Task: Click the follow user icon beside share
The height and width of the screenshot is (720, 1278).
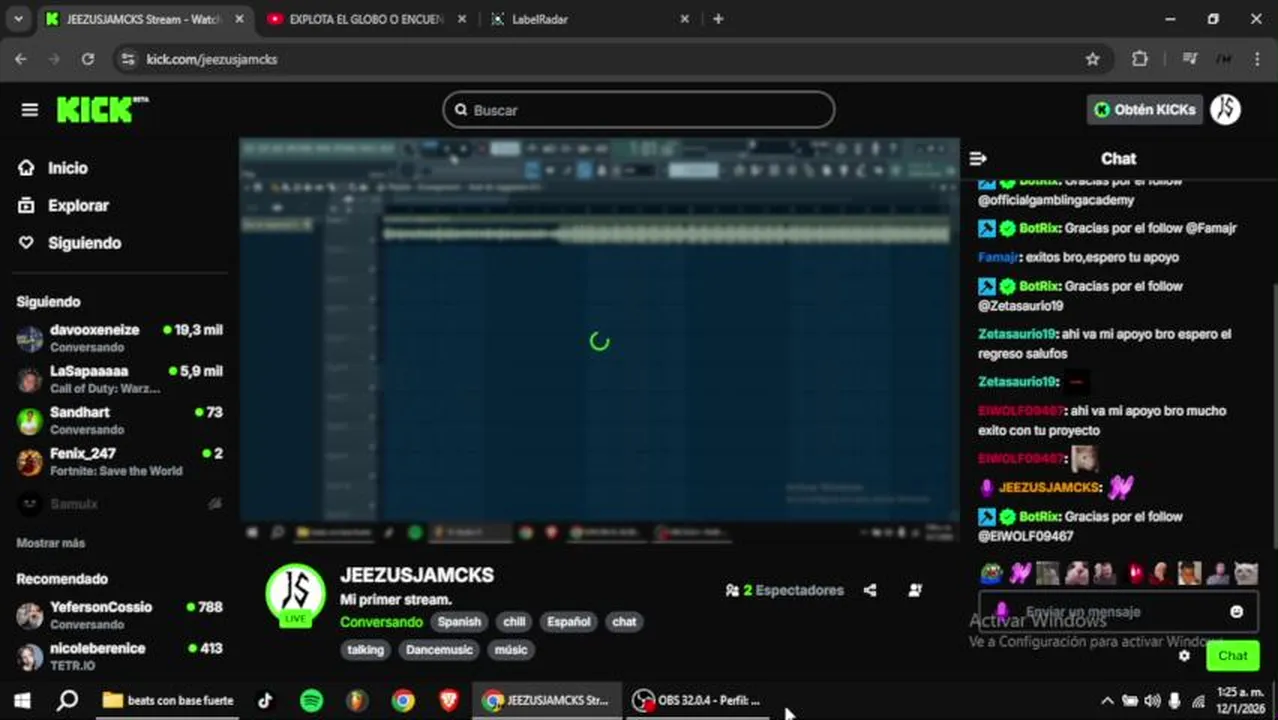Action: click(915, 590)
